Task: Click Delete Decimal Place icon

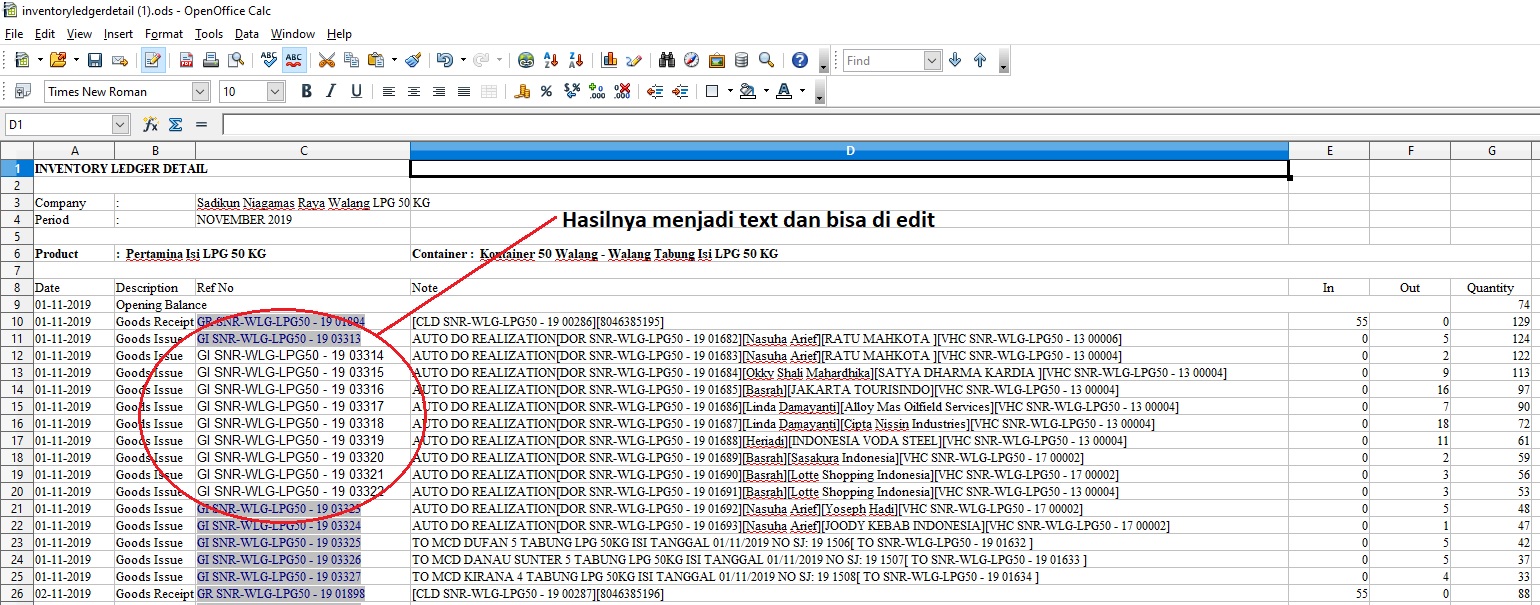Action: click(x=622, y=91)
